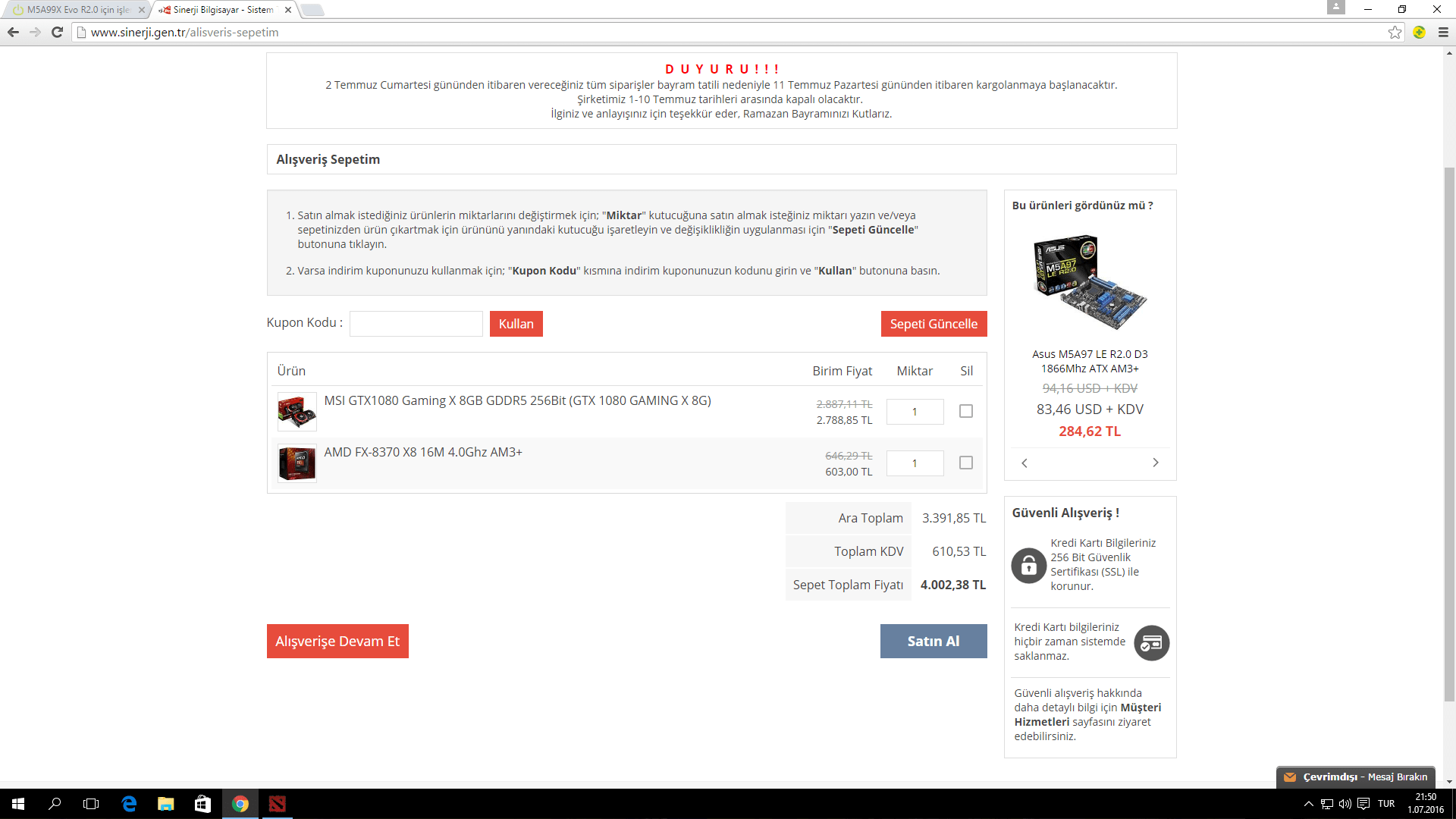1456x819 pixels.
Task: Open Chrome menu hamburger icon
Action: point(1443,32)
